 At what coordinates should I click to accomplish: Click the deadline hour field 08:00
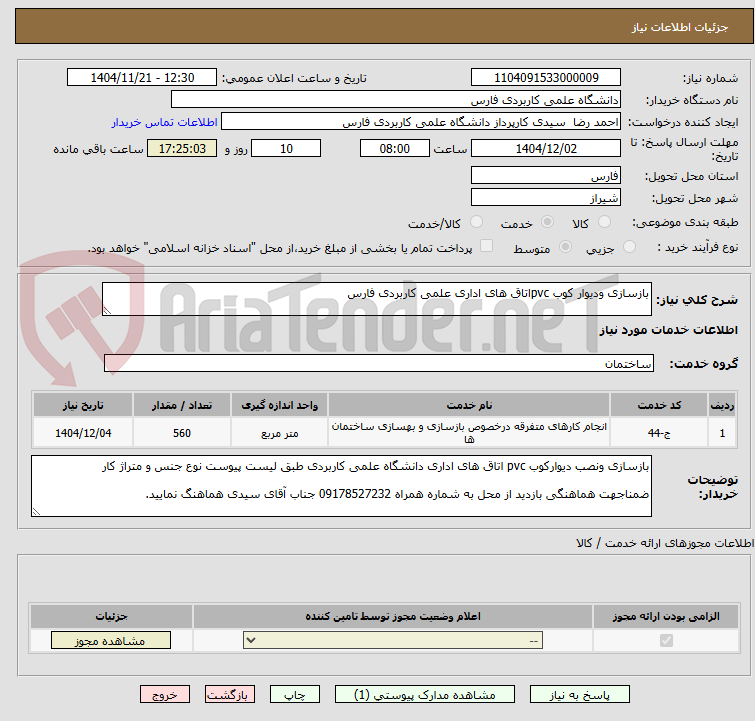click(395, 148)
